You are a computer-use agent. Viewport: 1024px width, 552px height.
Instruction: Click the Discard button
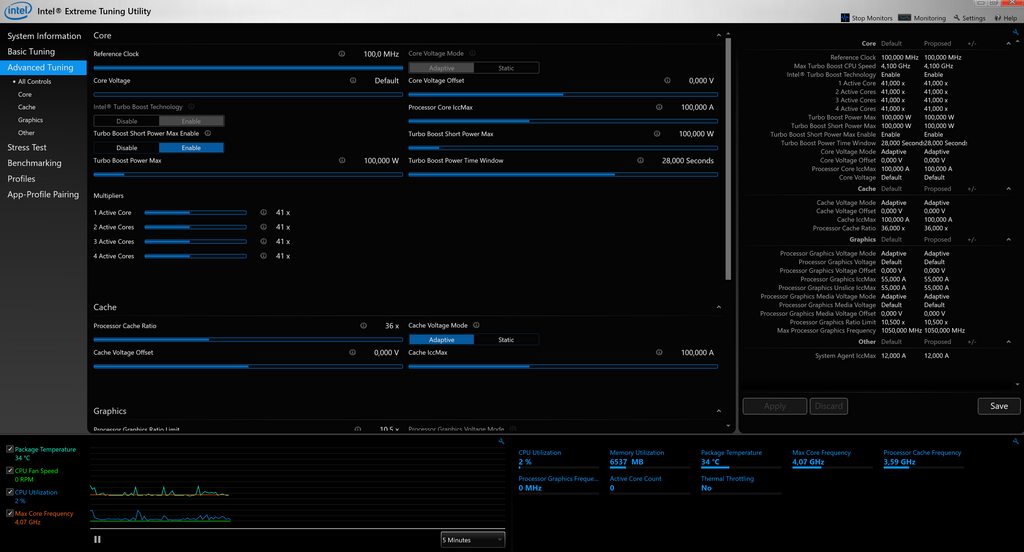[829, 406]
